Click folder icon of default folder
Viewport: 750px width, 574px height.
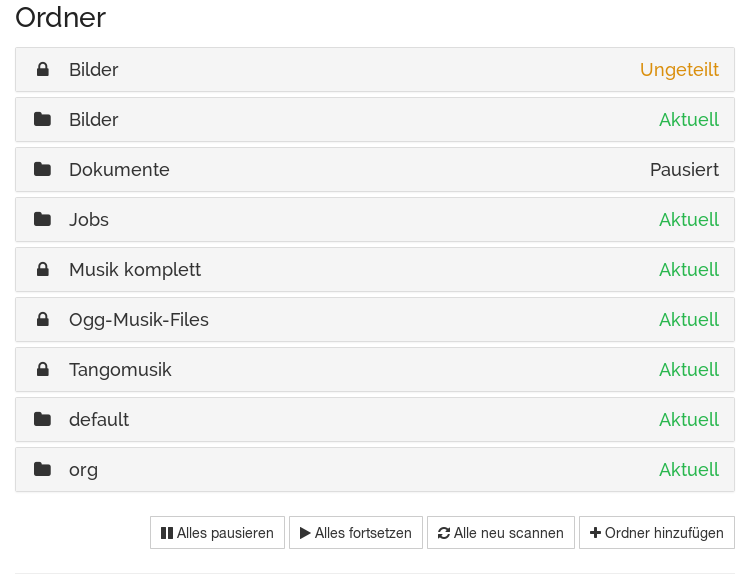click(43, 419)
